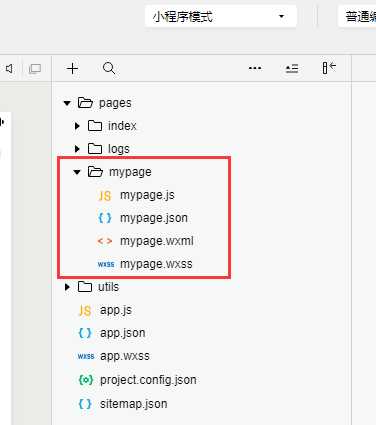Collapse the mypage folder arrow
The image size is (376, 425).
pos(77,172)
